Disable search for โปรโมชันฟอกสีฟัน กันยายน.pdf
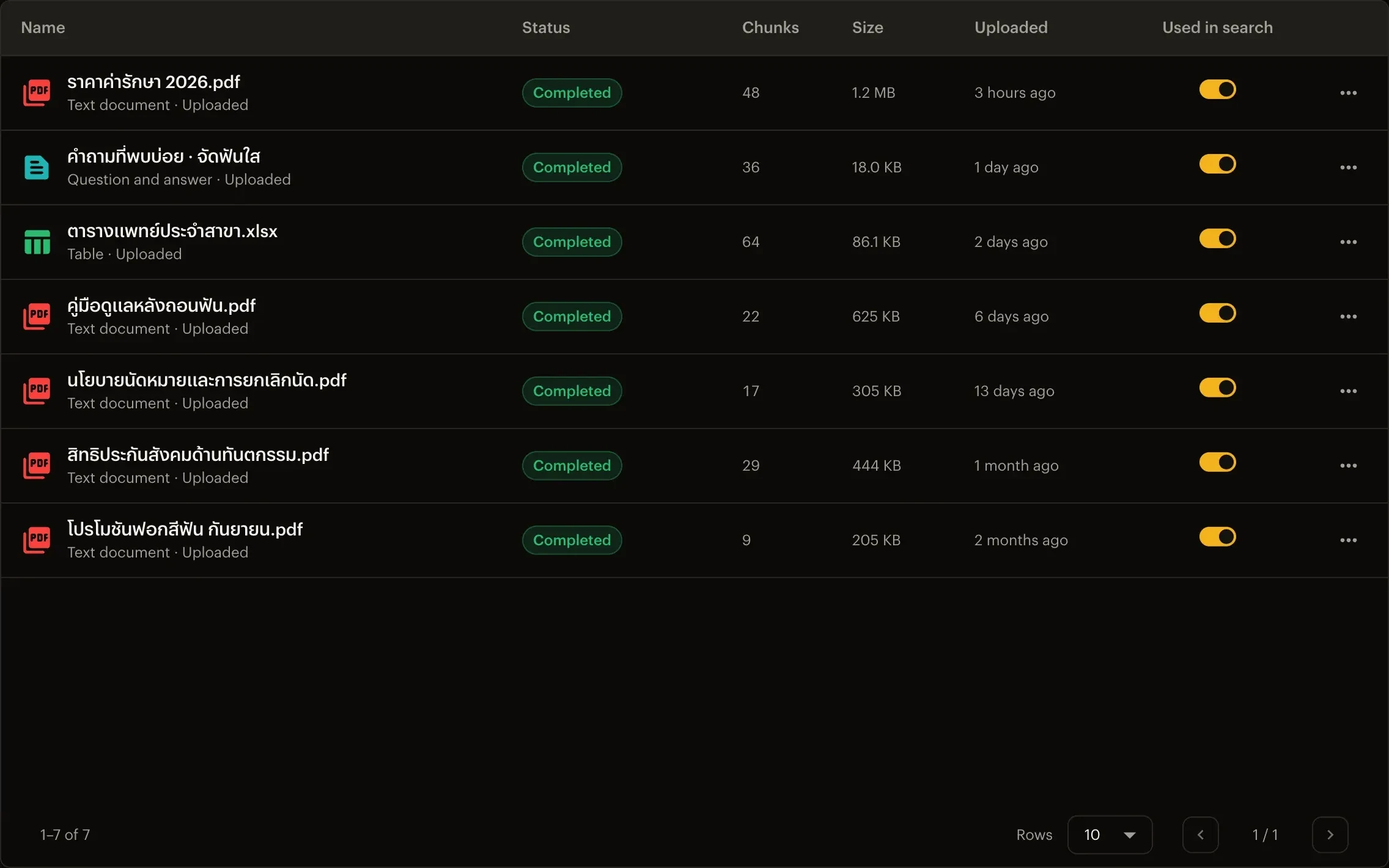Image resolution: width=1389 pixels, height=868 pixels. click(1217, 537)
